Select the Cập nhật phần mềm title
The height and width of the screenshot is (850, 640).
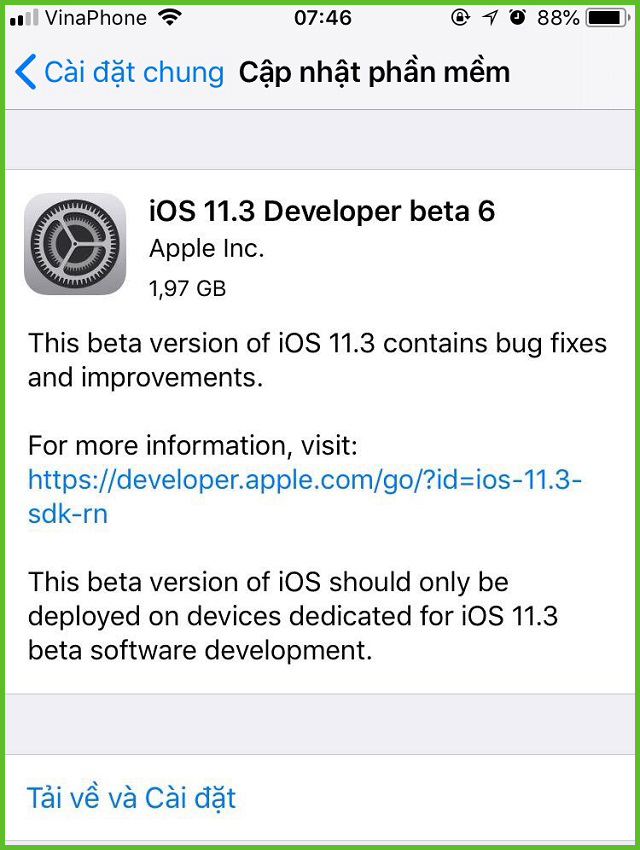tap(374, 71)
